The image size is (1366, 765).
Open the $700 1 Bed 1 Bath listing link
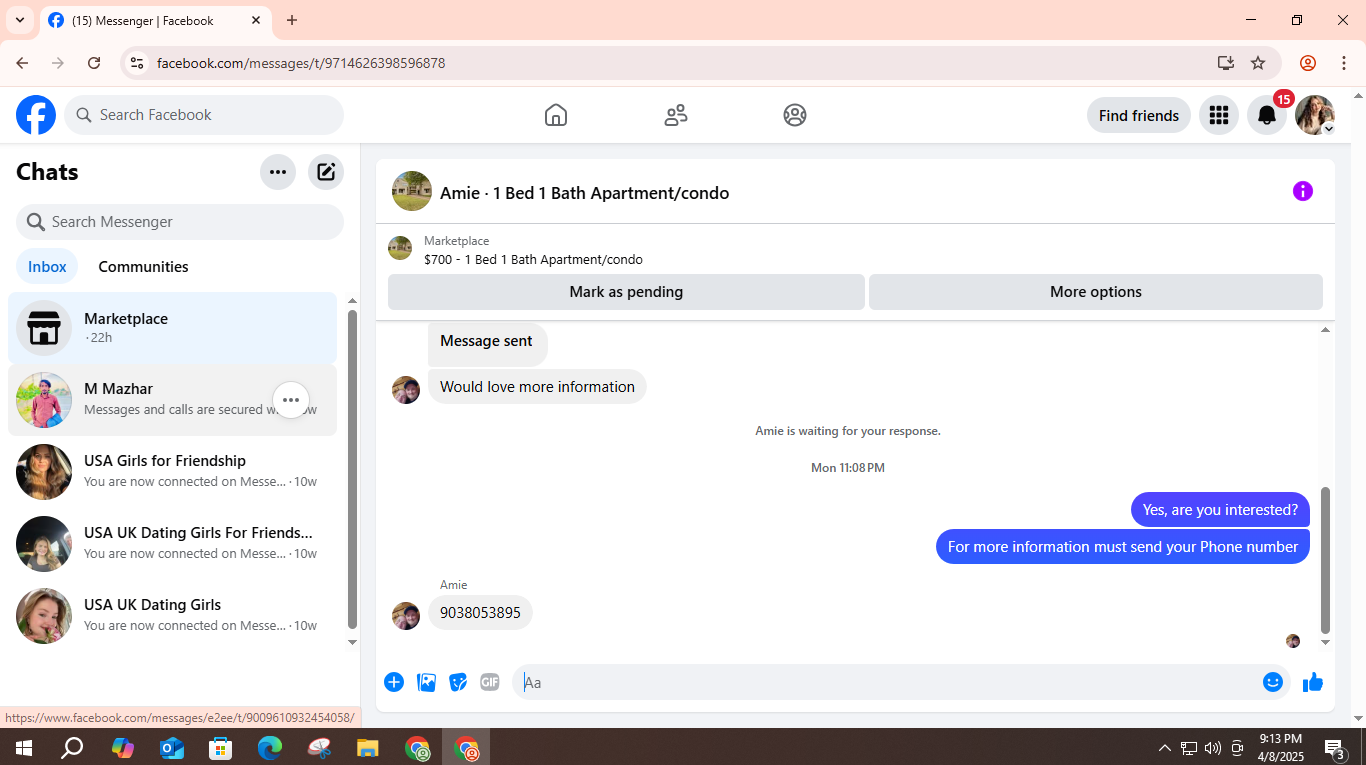point(533,260)
